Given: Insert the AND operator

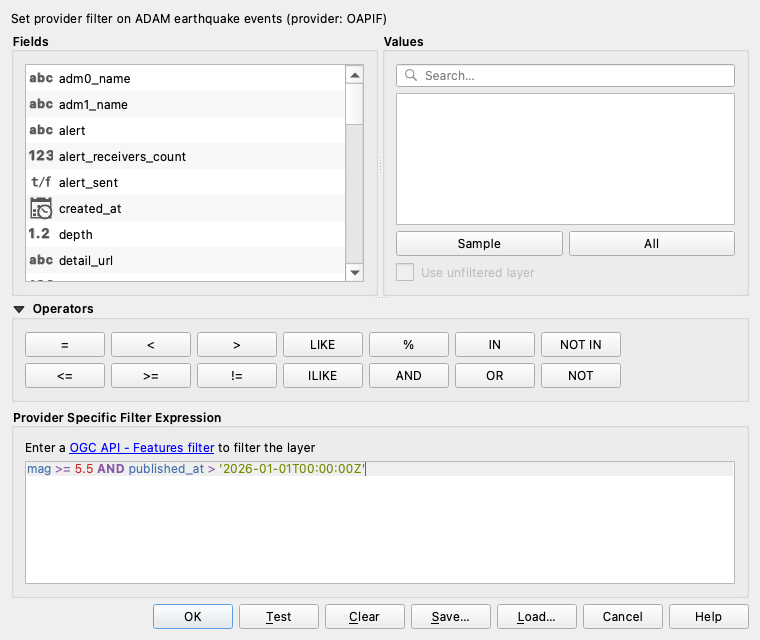Looking at the screenshot, I should pos(409,376).
